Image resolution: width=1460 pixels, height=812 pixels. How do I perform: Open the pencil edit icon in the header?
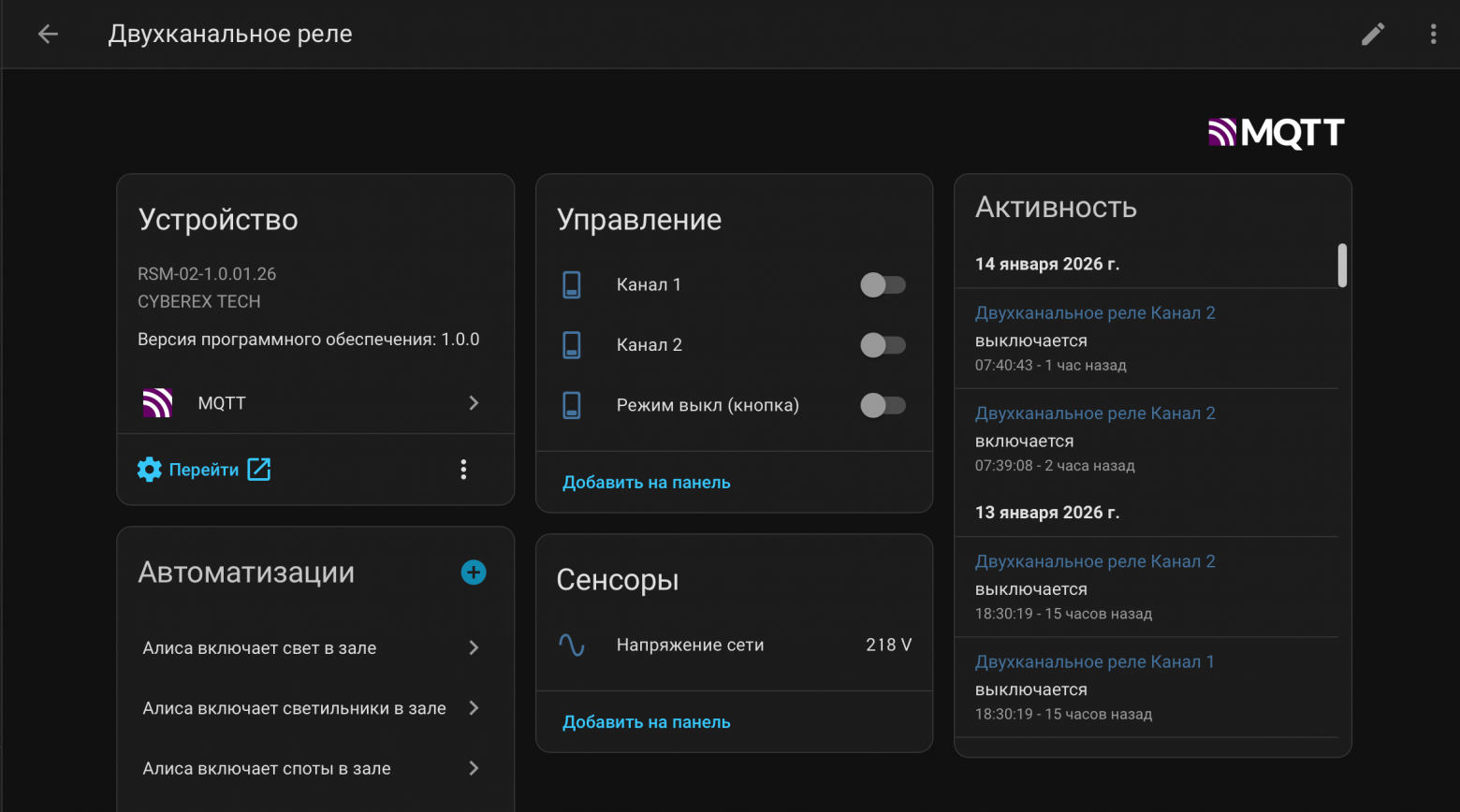(x=1372, y=34)
